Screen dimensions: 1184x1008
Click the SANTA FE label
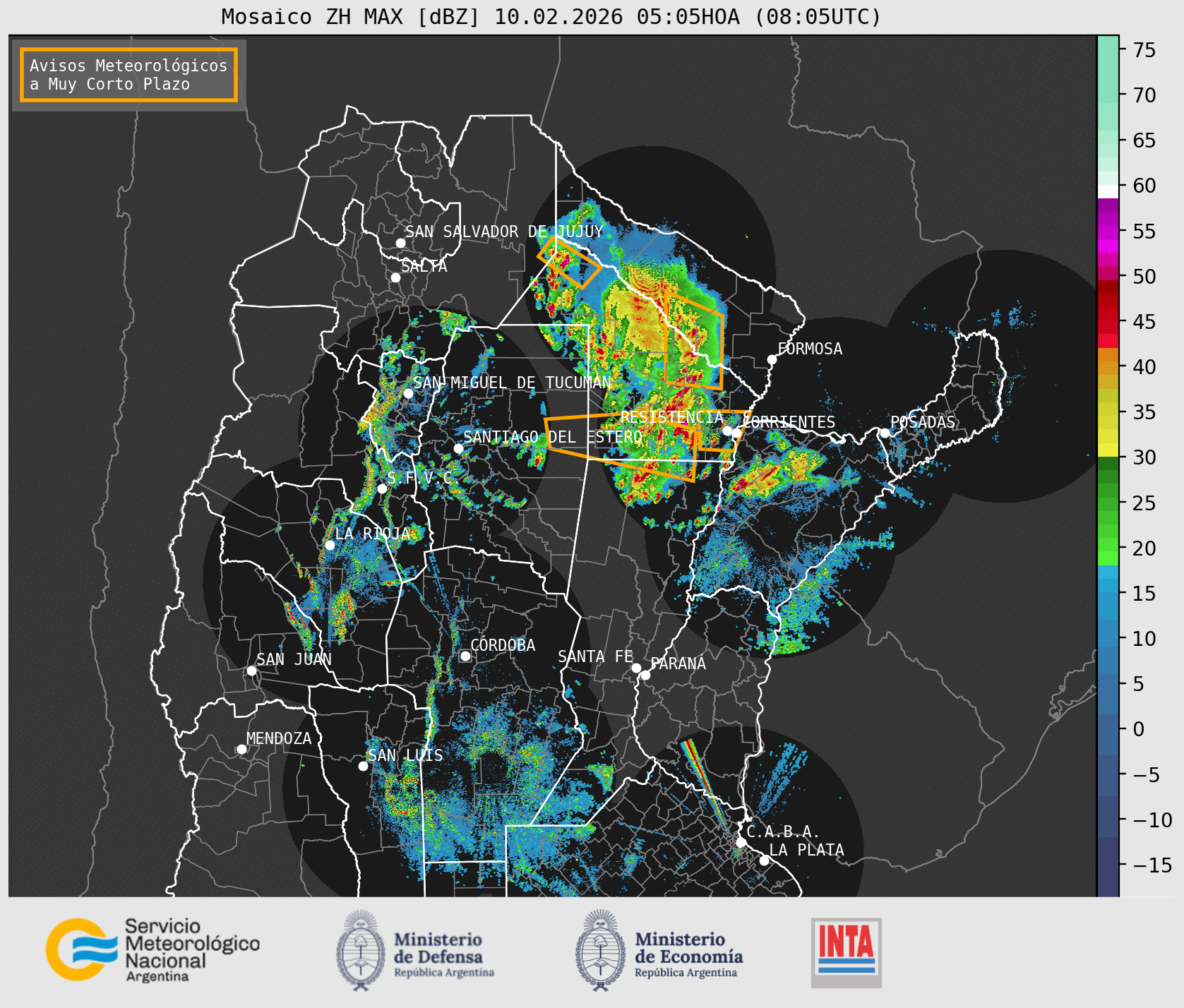[x=595, y=656]
